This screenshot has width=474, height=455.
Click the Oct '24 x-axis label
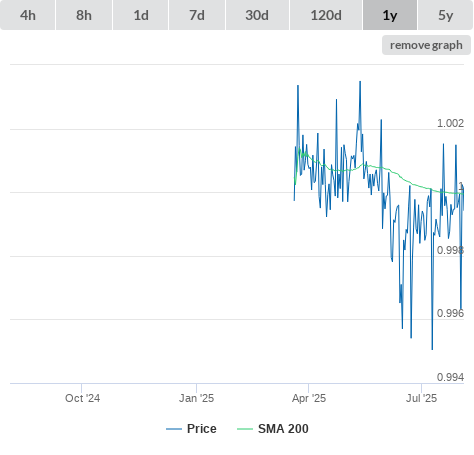click(82, 398)
